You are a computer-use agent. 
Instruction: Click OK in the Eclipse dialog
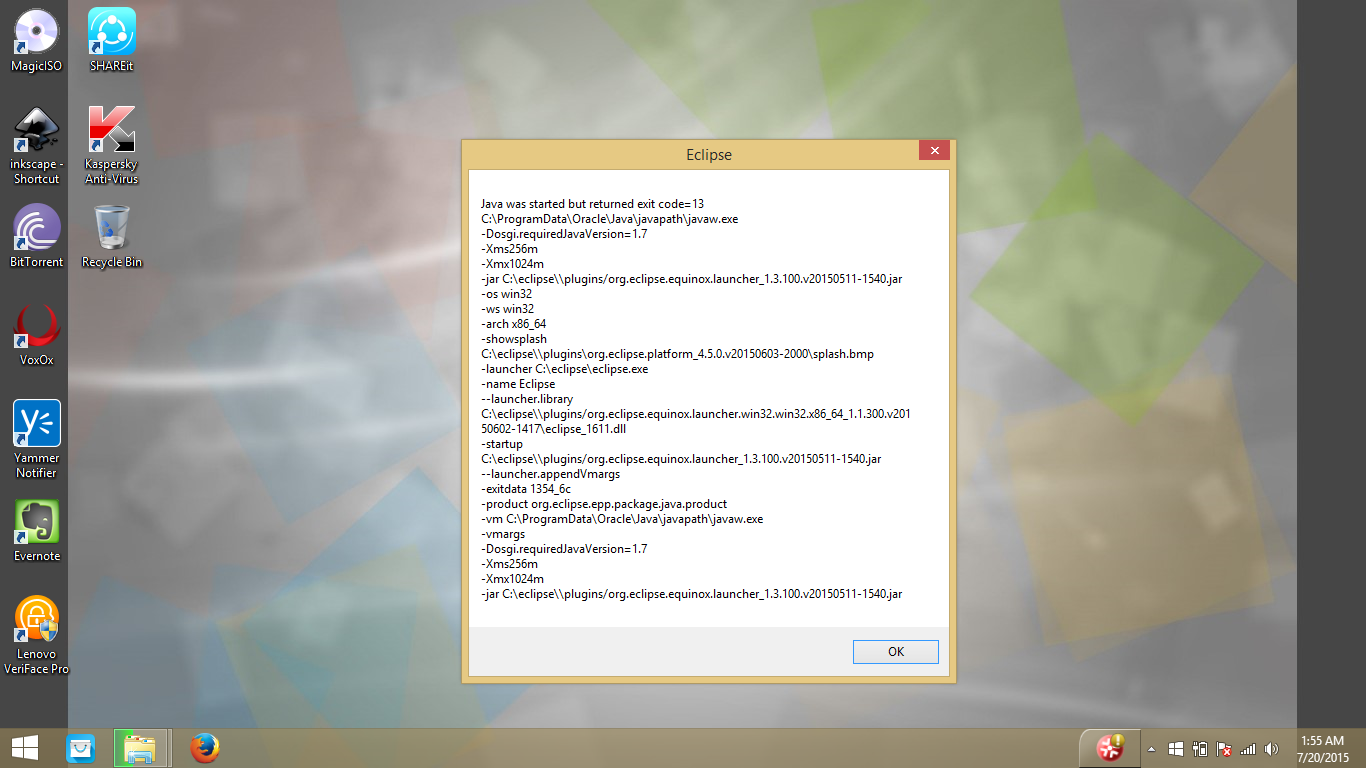coord(896,651)
